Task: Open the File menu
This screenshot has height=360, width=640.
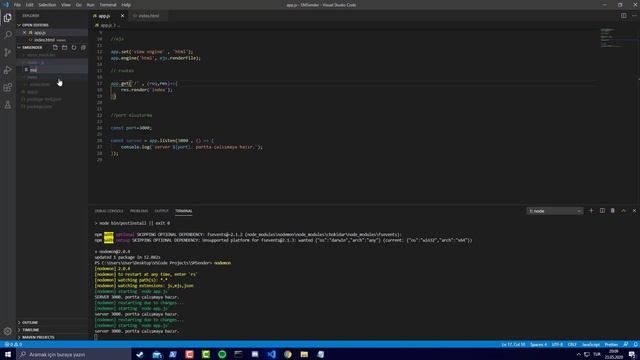Action: 17,5
